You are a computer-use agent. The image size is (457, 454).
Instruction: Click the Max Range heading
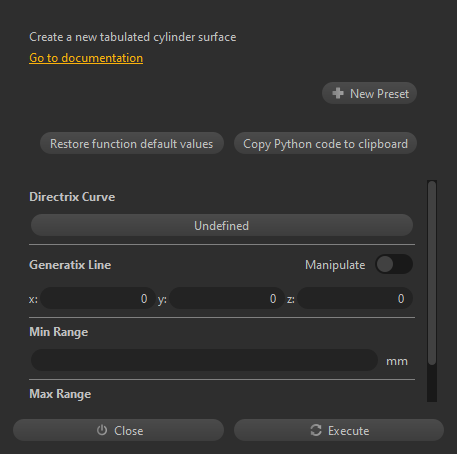click(x=60, y=394)
